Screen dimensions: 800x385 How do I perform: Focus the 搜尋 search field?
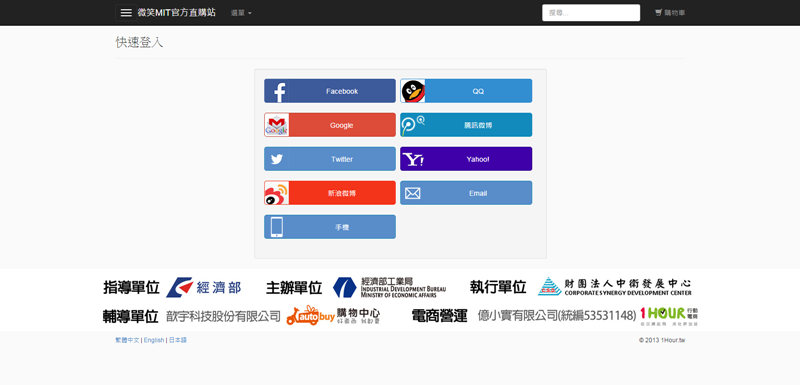coord(591,13)
